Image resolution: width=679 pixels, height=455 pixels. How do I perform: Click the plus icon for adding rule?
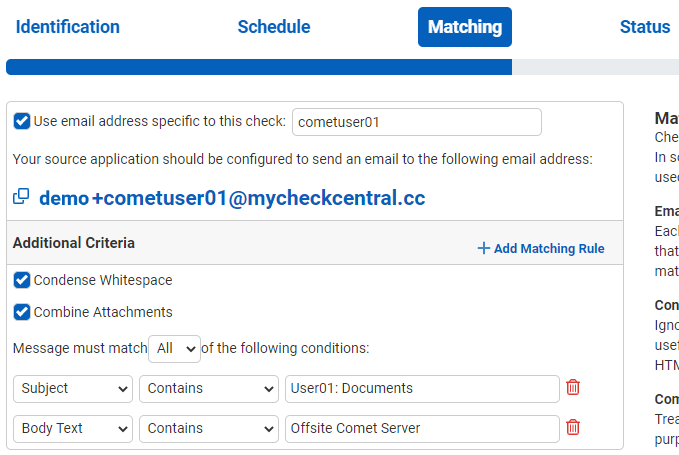point(484,248)
